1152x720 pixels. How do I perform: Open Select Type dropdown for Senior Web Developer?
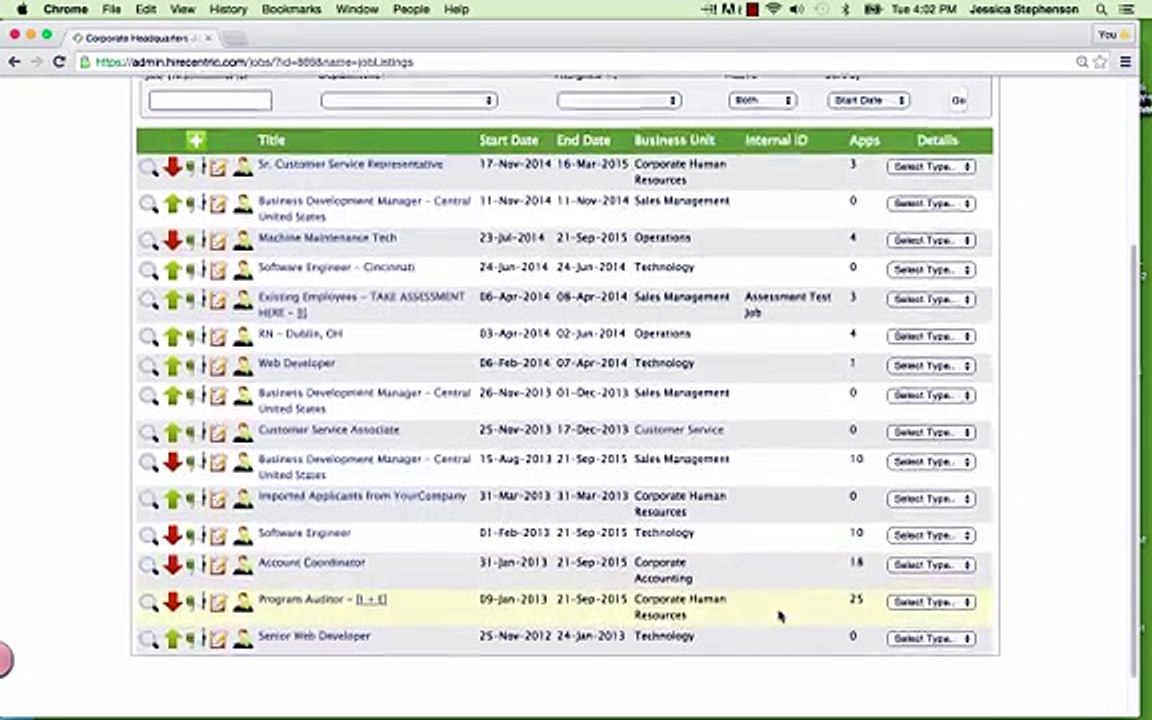931,638
